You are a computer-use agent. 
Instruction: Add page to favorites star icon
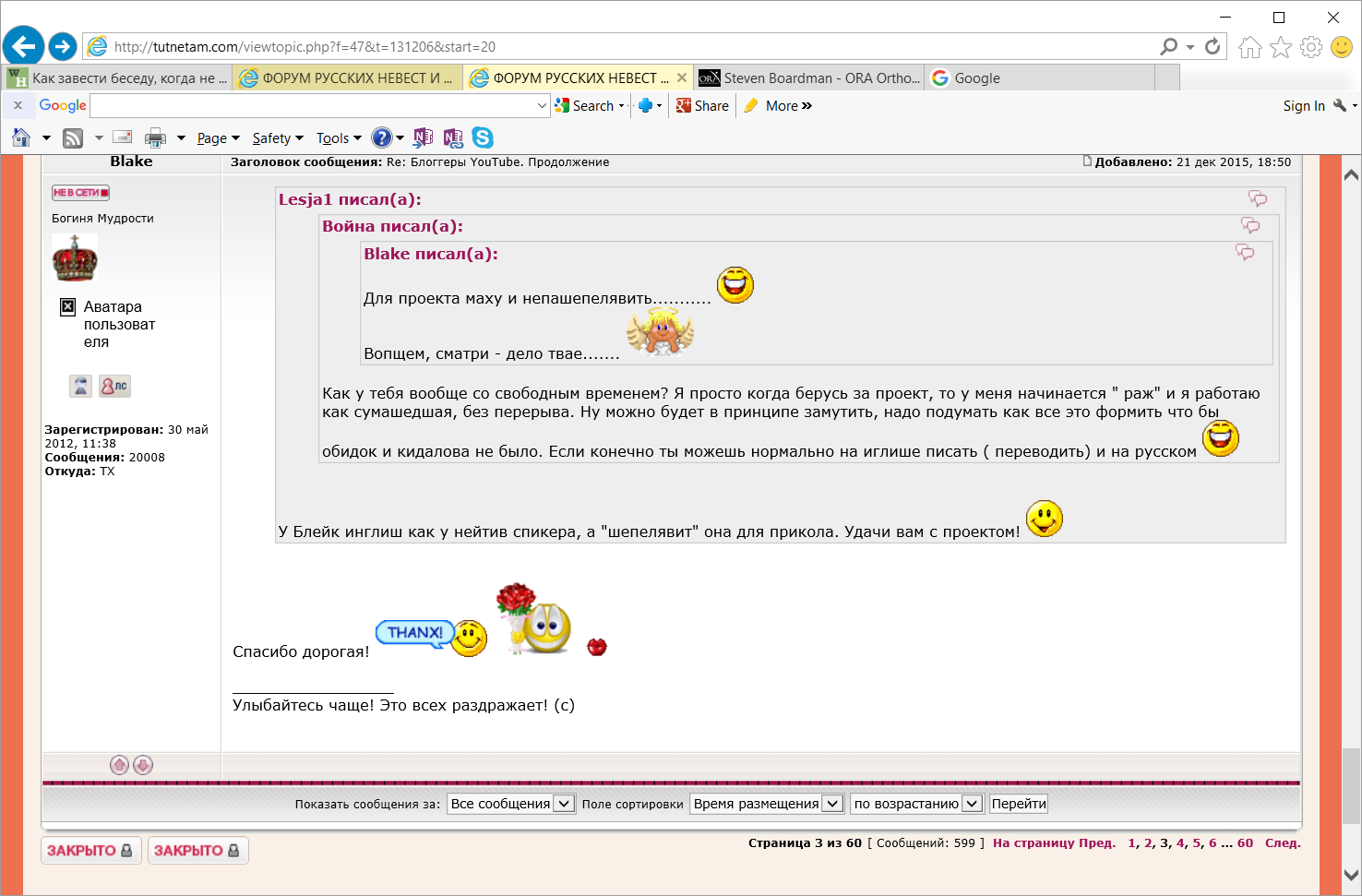[x=1281, y=47]
